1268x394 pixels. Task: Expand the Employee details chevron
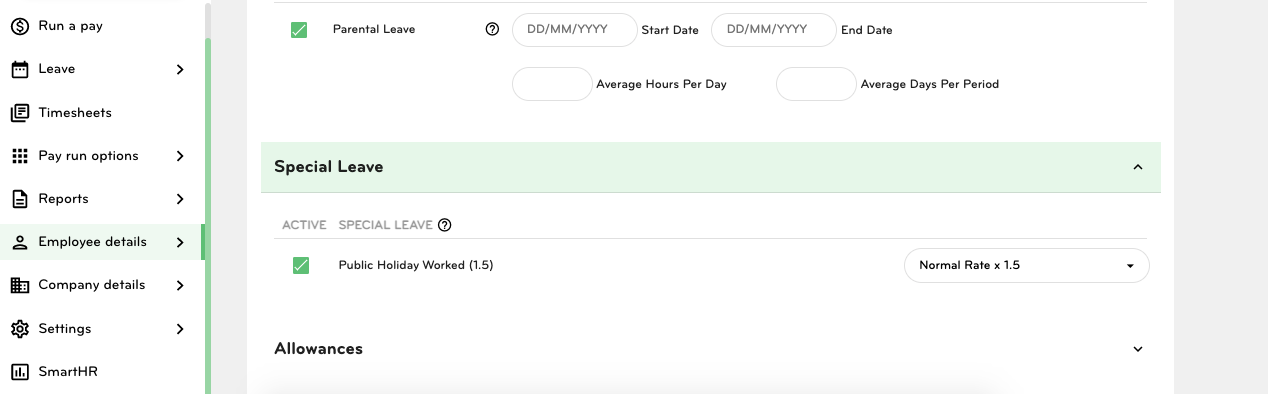pyautogui.click(x=180, y=242)
